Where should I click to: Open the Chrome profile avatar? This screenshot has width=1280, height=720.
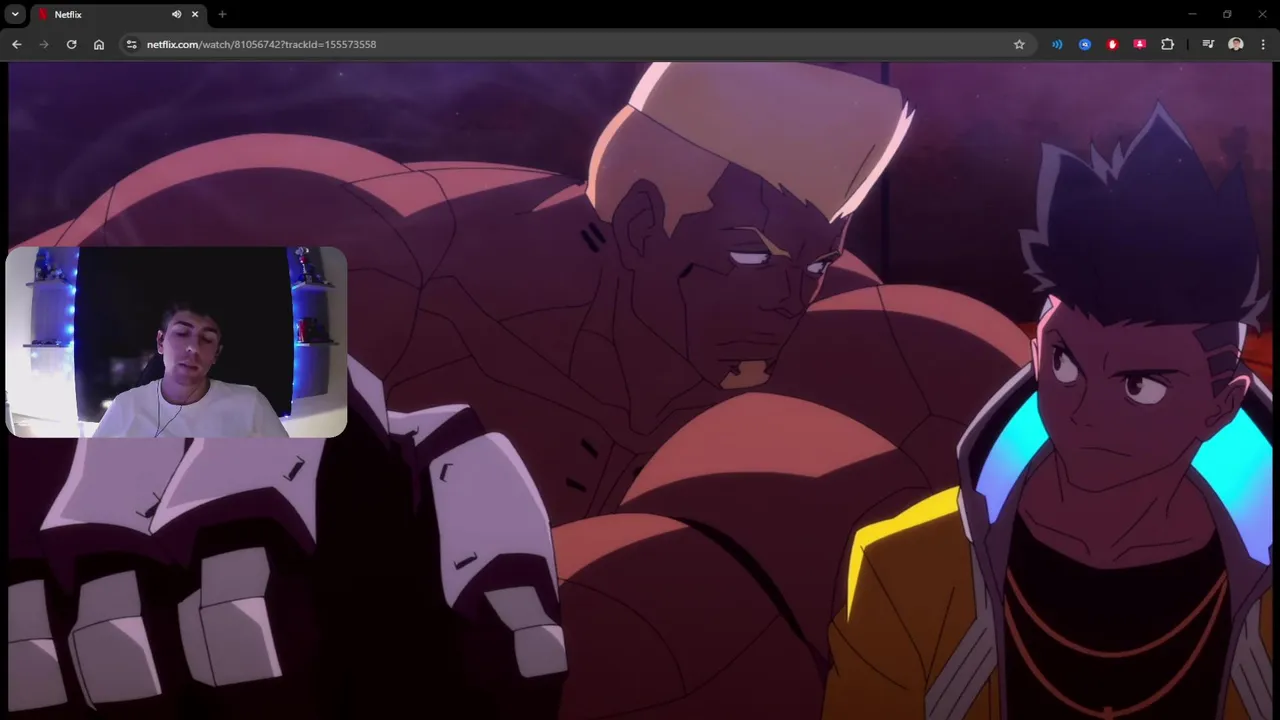[x=1236, y=44]
